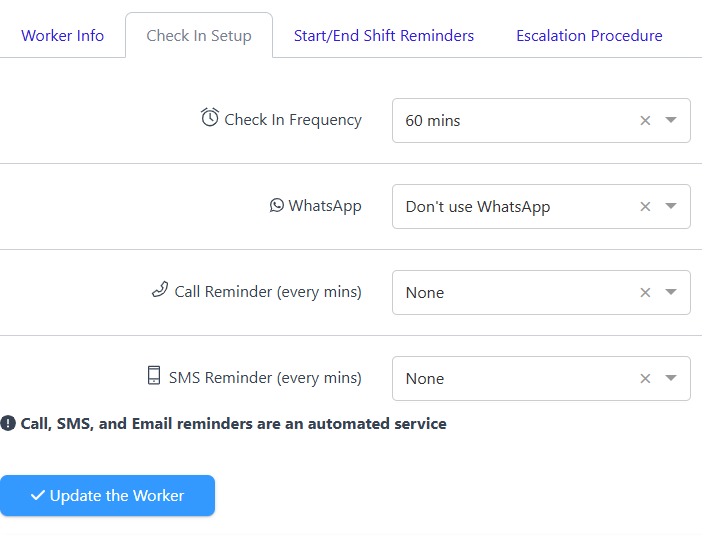Click the Update the Worker button

107,496
